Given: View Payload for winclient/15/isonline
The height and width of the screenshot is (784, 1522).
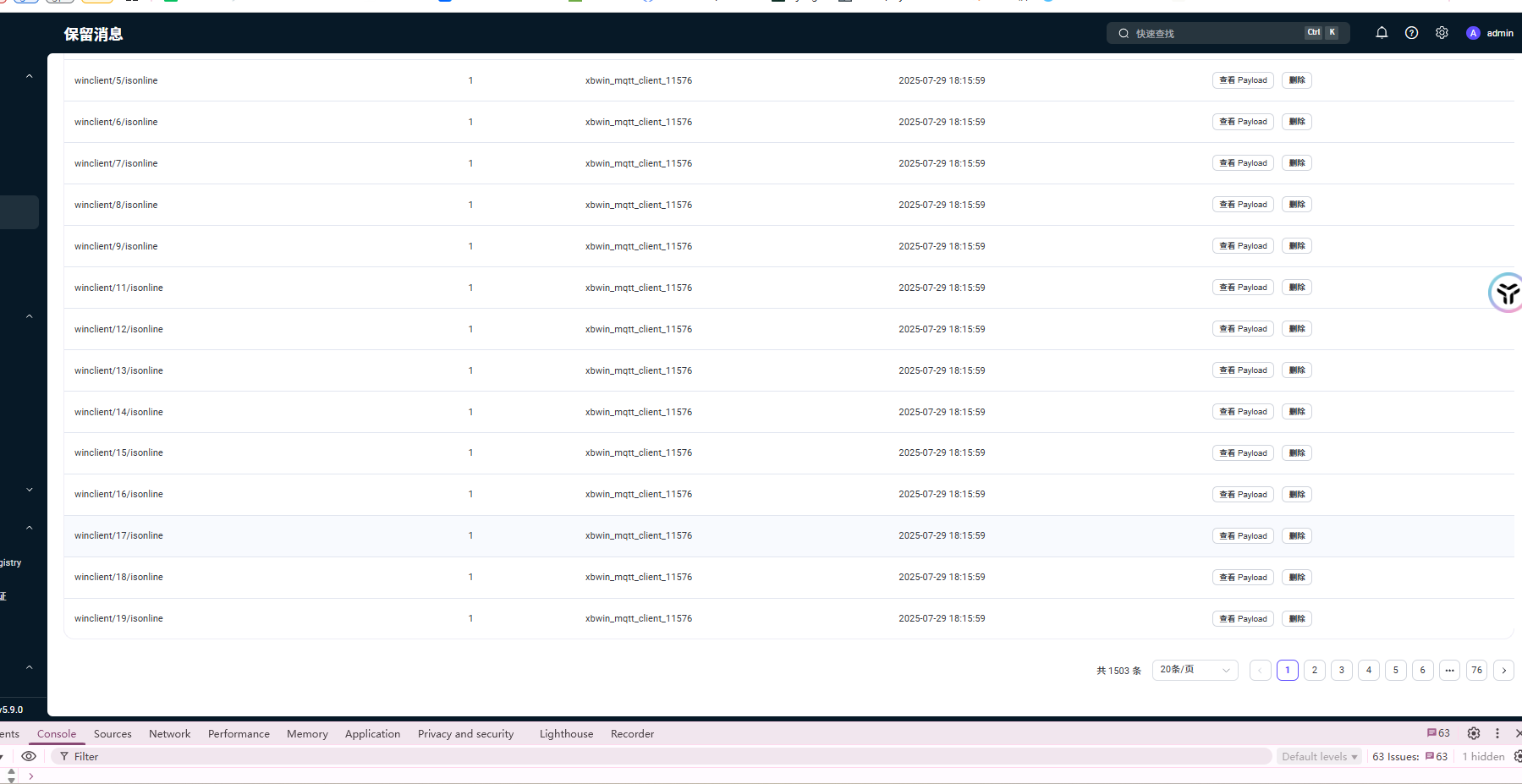Looking at the screenshot, I should [1243, 453].
